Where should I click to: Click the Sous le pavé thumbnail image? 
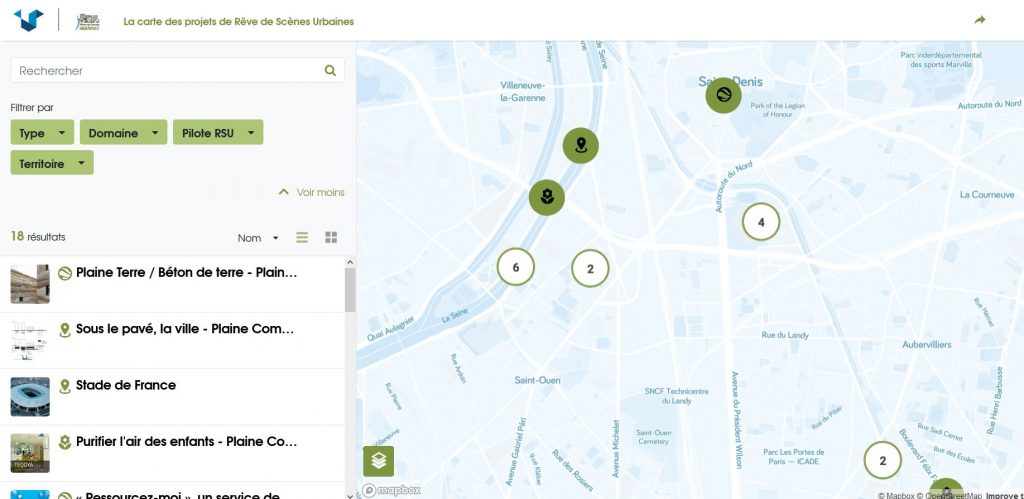coord(30,340)
